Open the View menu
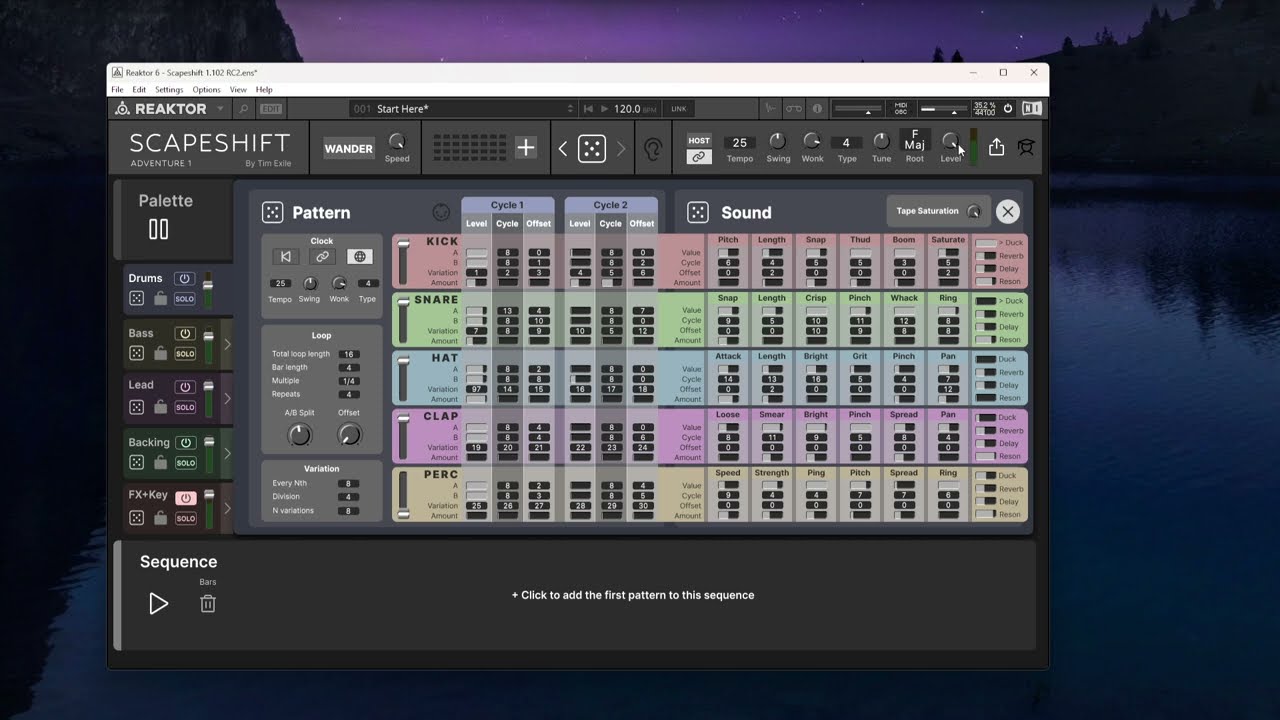 (x=238, y=90)
